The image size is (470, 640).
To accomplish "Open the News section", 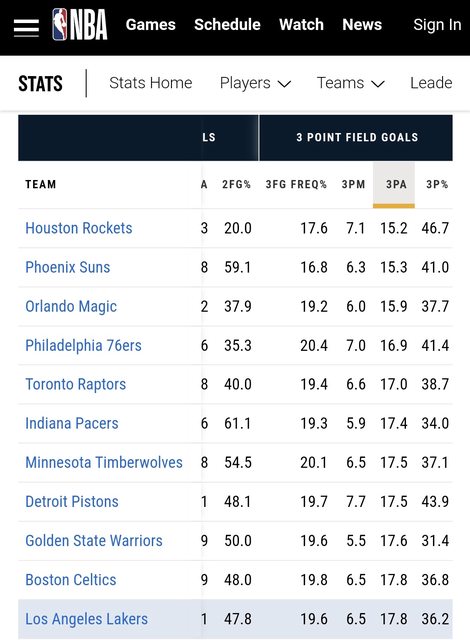I will tap(362, 25).
